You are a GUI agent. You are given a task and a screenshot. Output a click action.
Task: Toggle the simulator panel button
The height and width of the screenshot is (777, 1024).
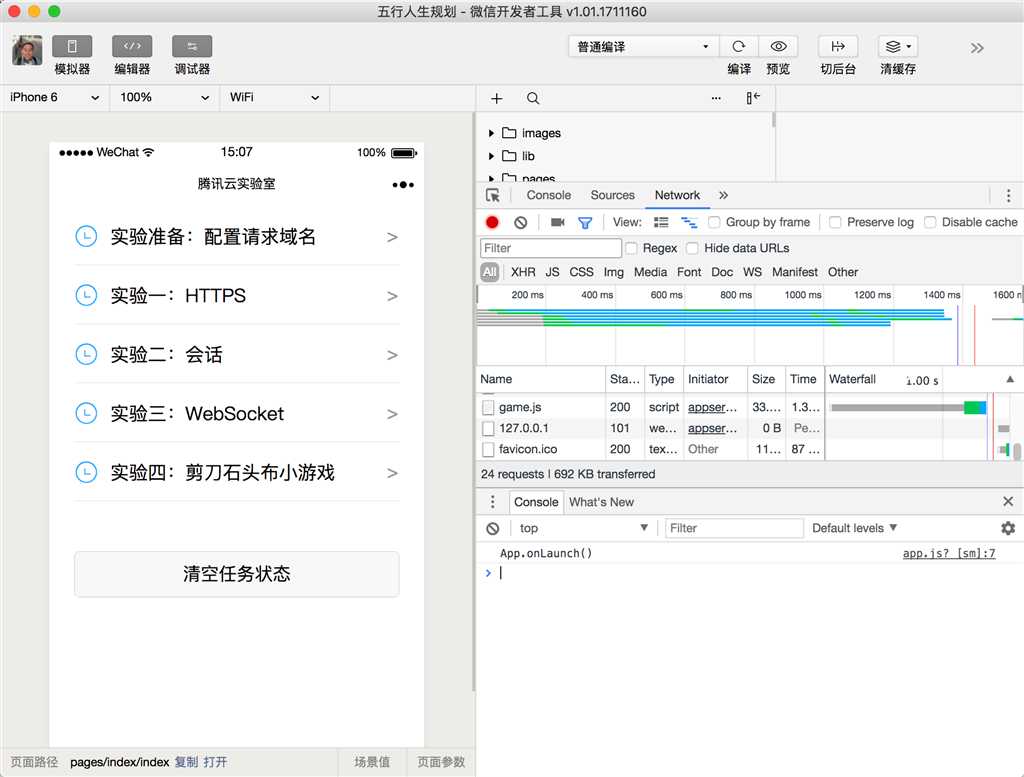pyautogui.click(x=72, y=46)
